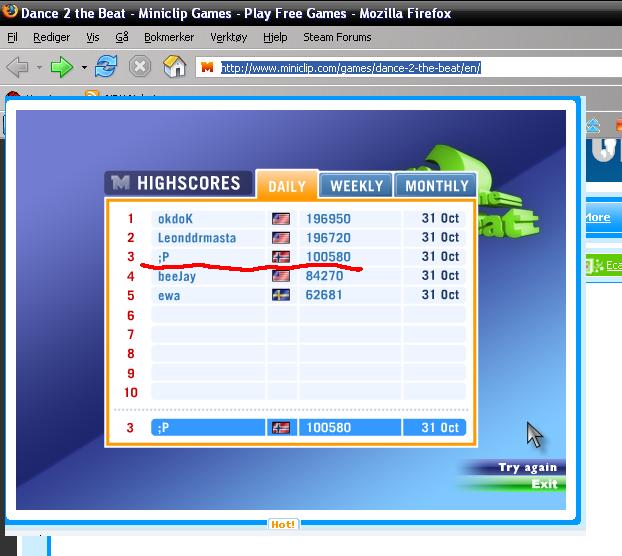The height and width of the screenshot is (556, 622).
Task: Click Swedish flag in ewa row
Action: [x=281, y=295]
